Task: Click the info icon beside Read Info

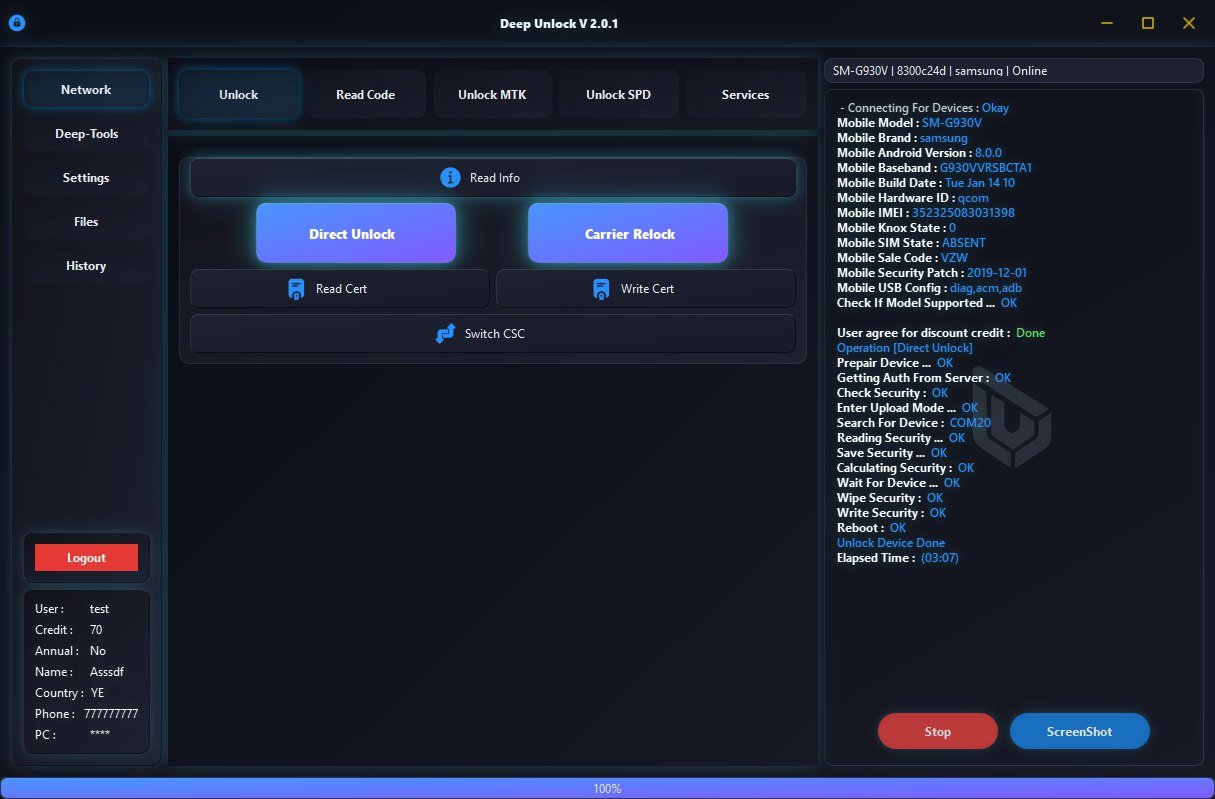Action: coord(449,177)
